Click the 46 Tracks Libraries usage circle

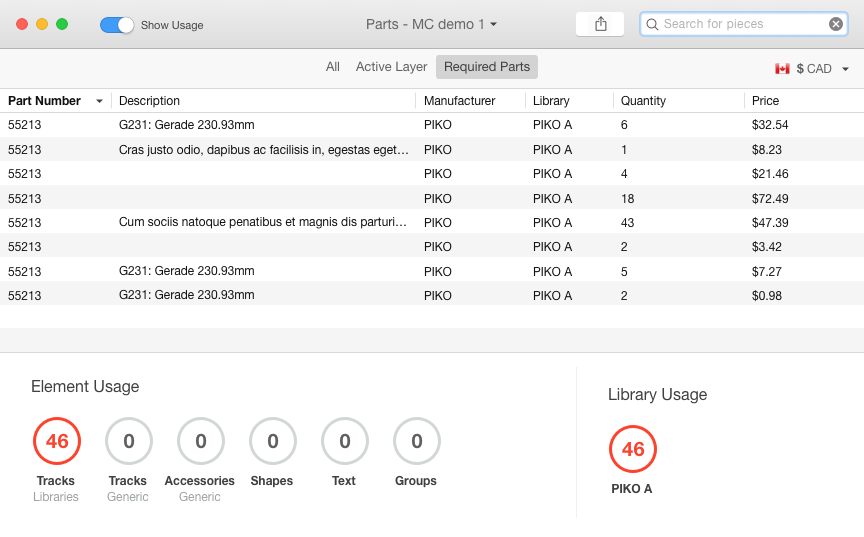click(x=57, y=441)
